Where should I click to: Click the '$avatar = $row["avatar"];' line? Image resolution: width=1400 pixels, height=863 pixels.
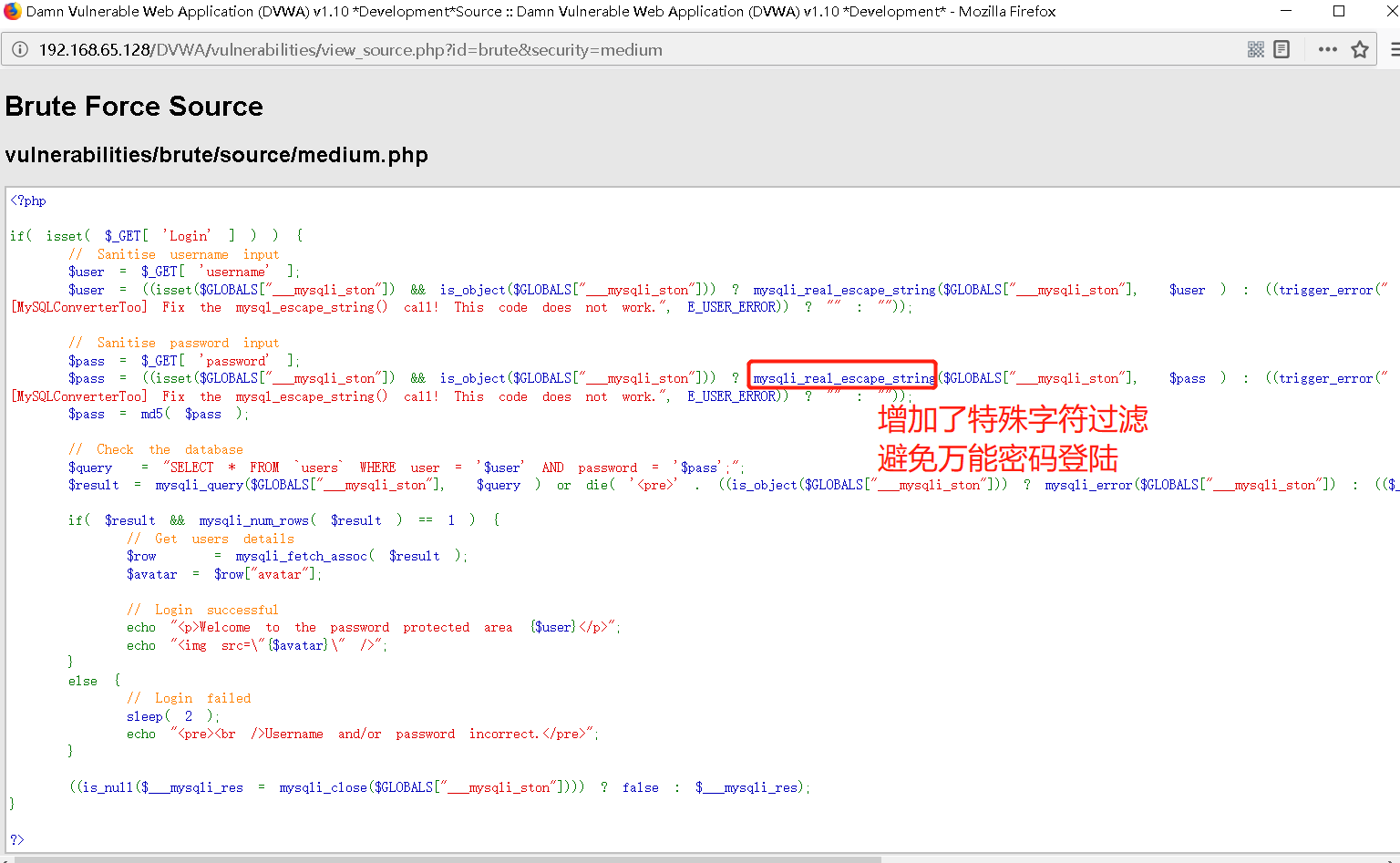coord(224,574)
